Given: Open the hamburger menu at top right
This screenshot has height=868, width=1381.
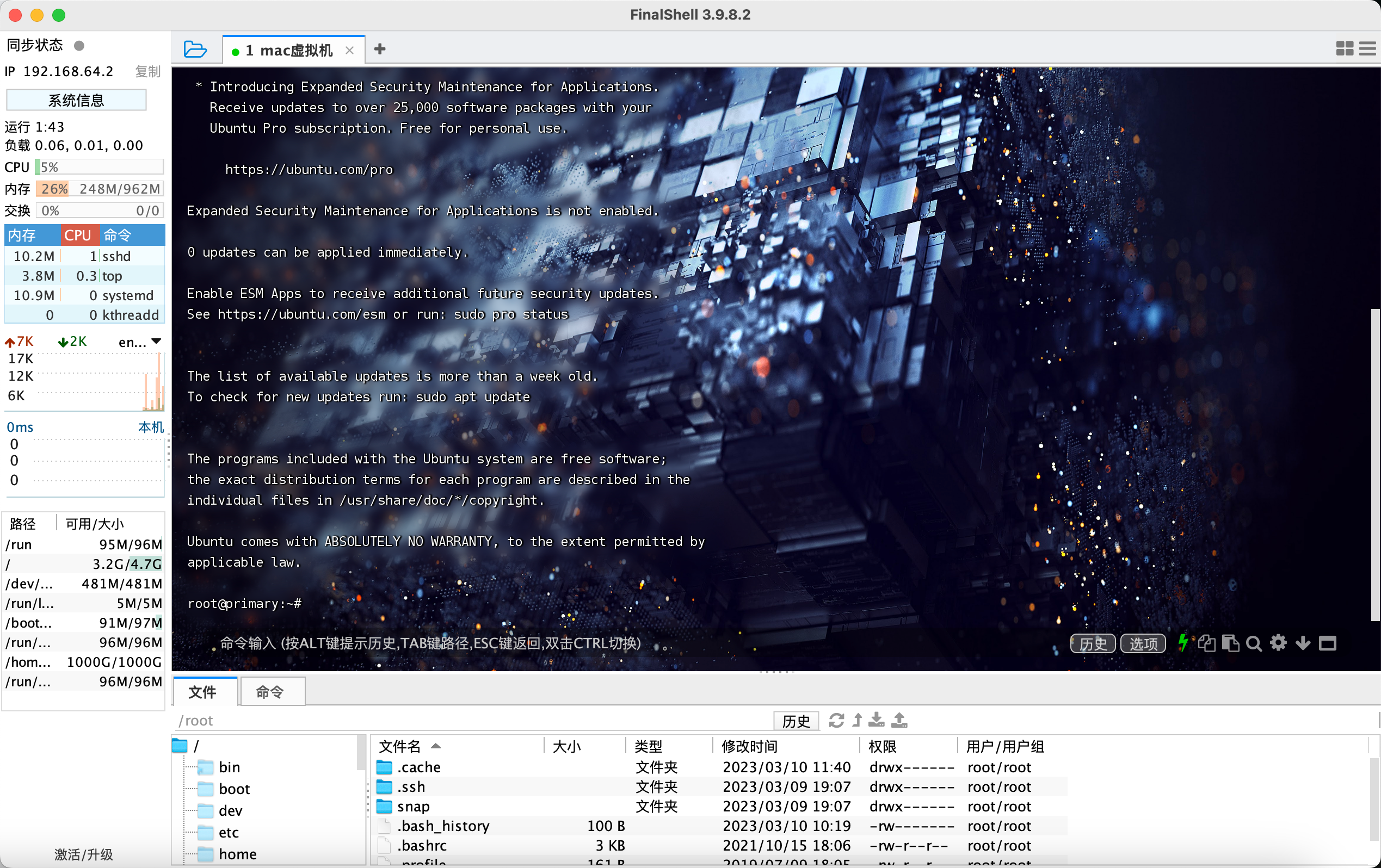Looking at the screenshot, I should coord(1367,49).
